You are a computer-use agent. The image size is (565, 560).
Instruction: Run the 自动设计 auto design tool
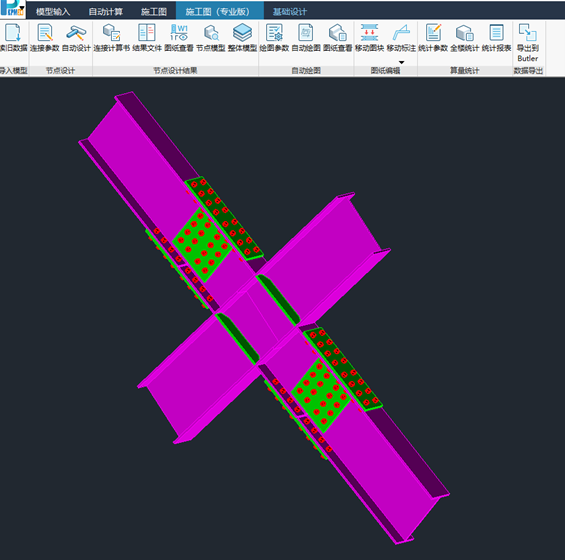76,37
